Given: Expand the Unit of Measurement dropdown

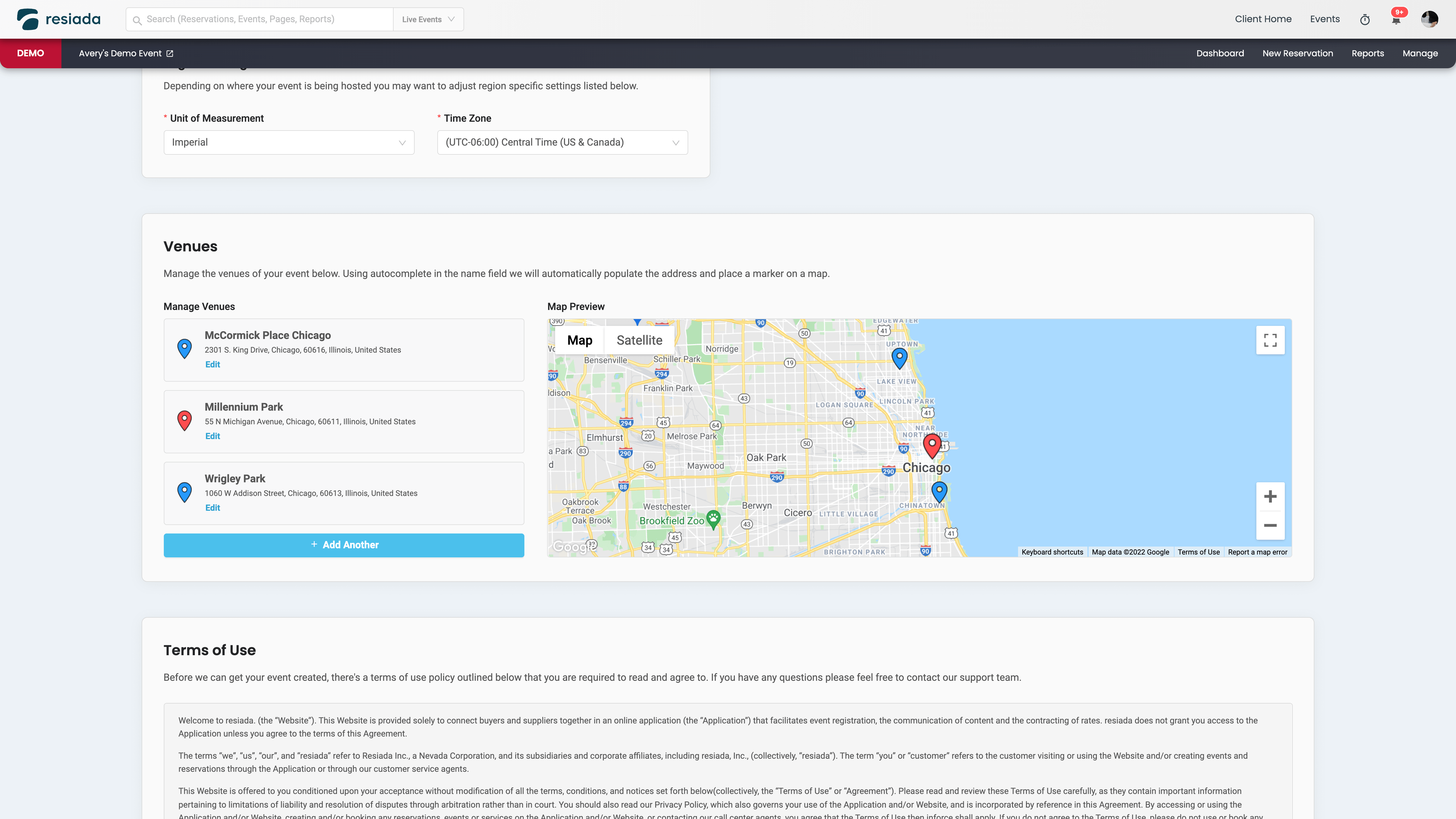Looking at the screenshot, I should 289,142.
